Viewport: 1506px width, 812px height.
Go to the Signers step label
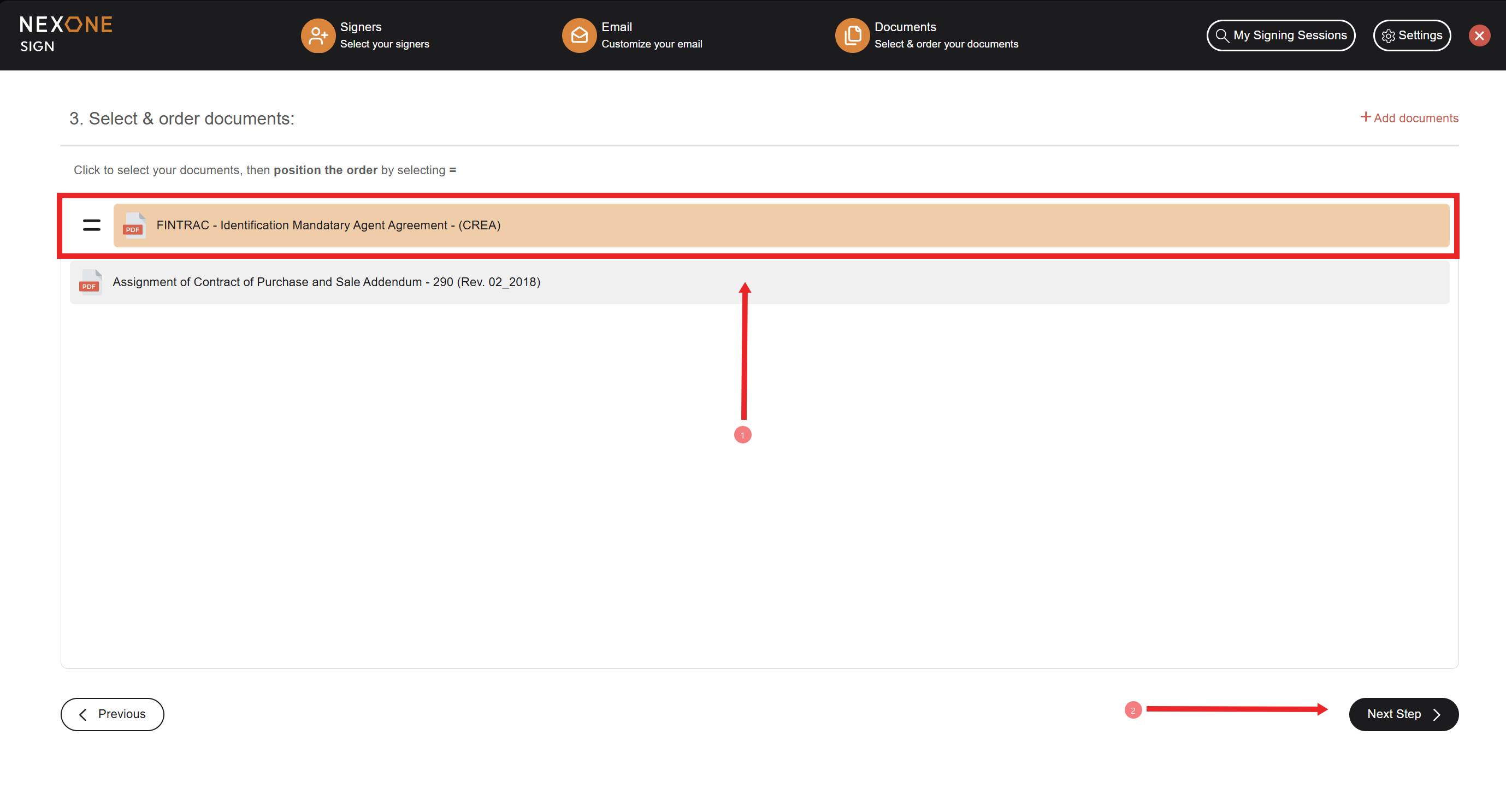[361, 27]
